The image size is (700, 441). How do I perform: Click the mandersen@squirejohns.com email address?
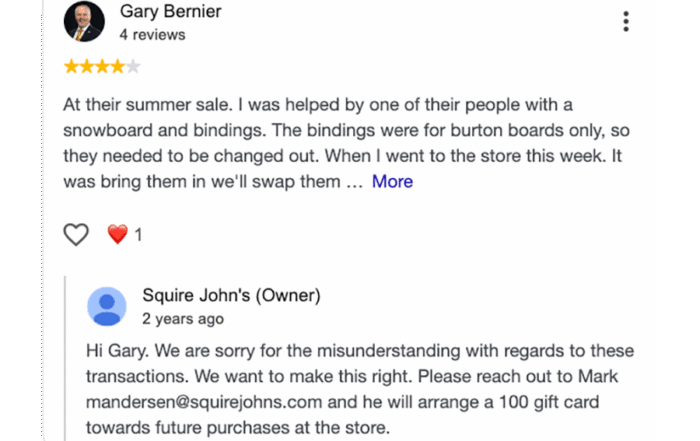click(x=204, y=402)
